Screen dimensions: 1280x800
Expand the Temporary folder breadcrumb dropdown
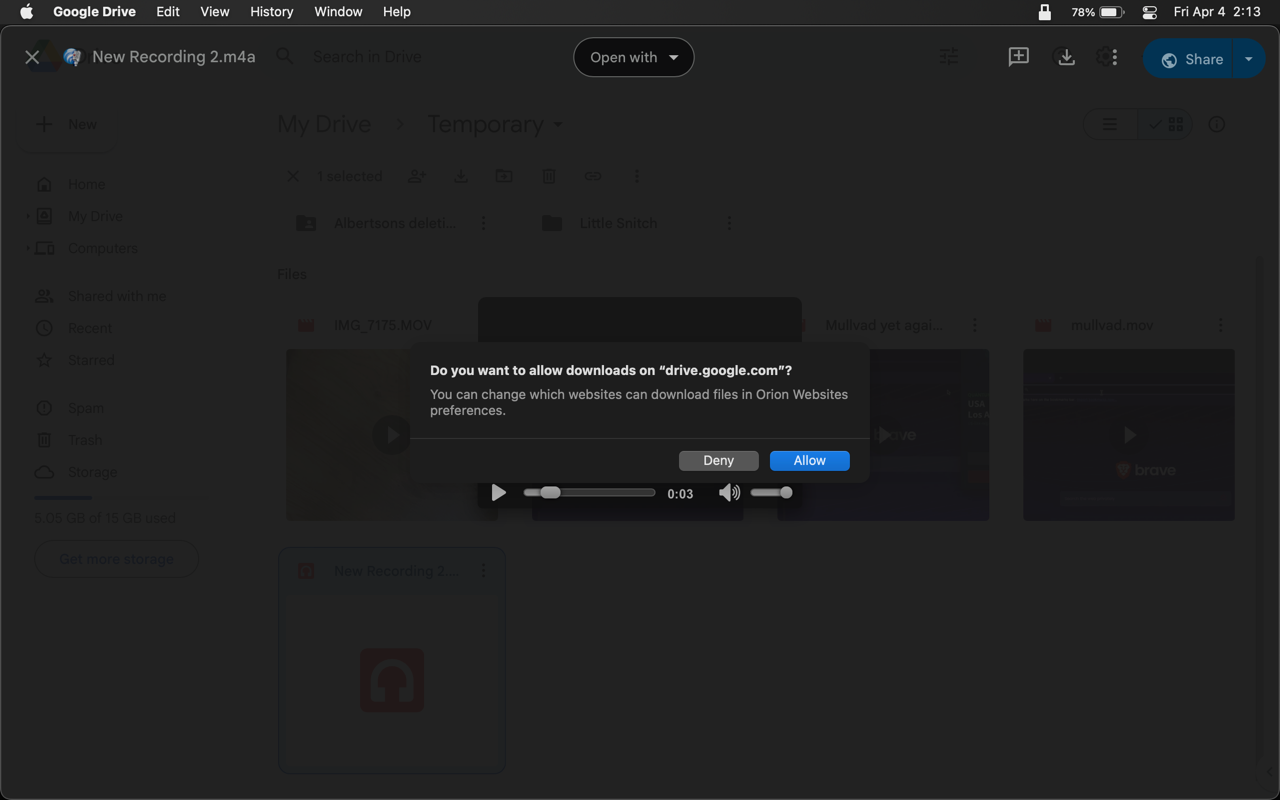coord(557,125)
